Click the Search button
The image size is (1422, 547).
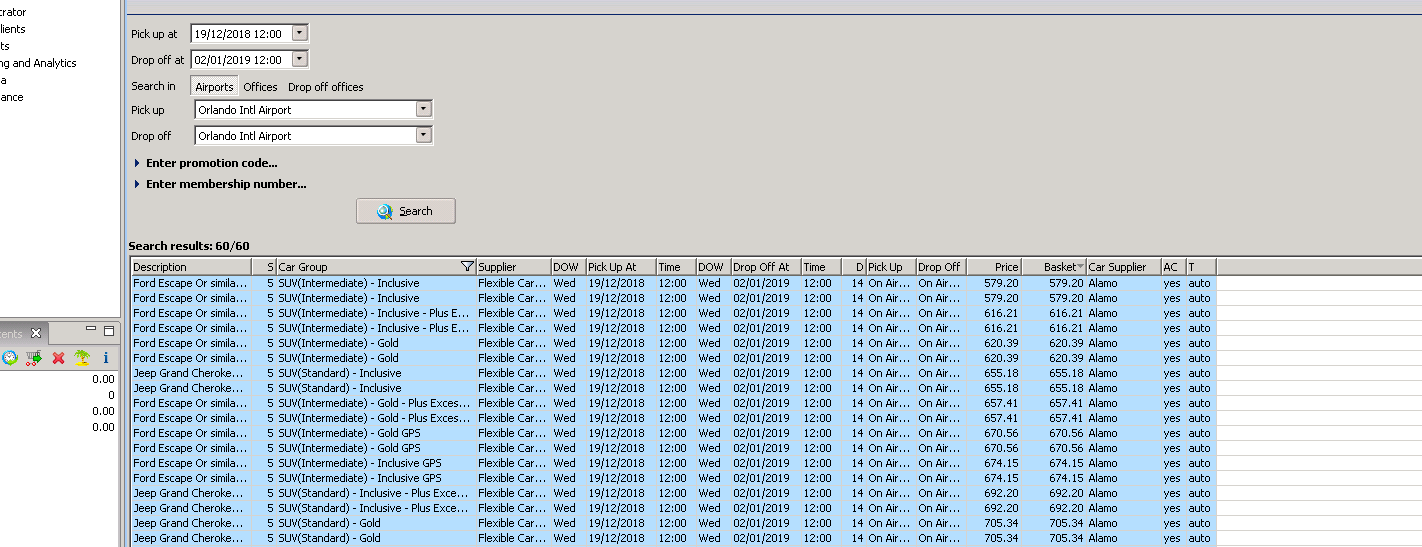(406, 211)
